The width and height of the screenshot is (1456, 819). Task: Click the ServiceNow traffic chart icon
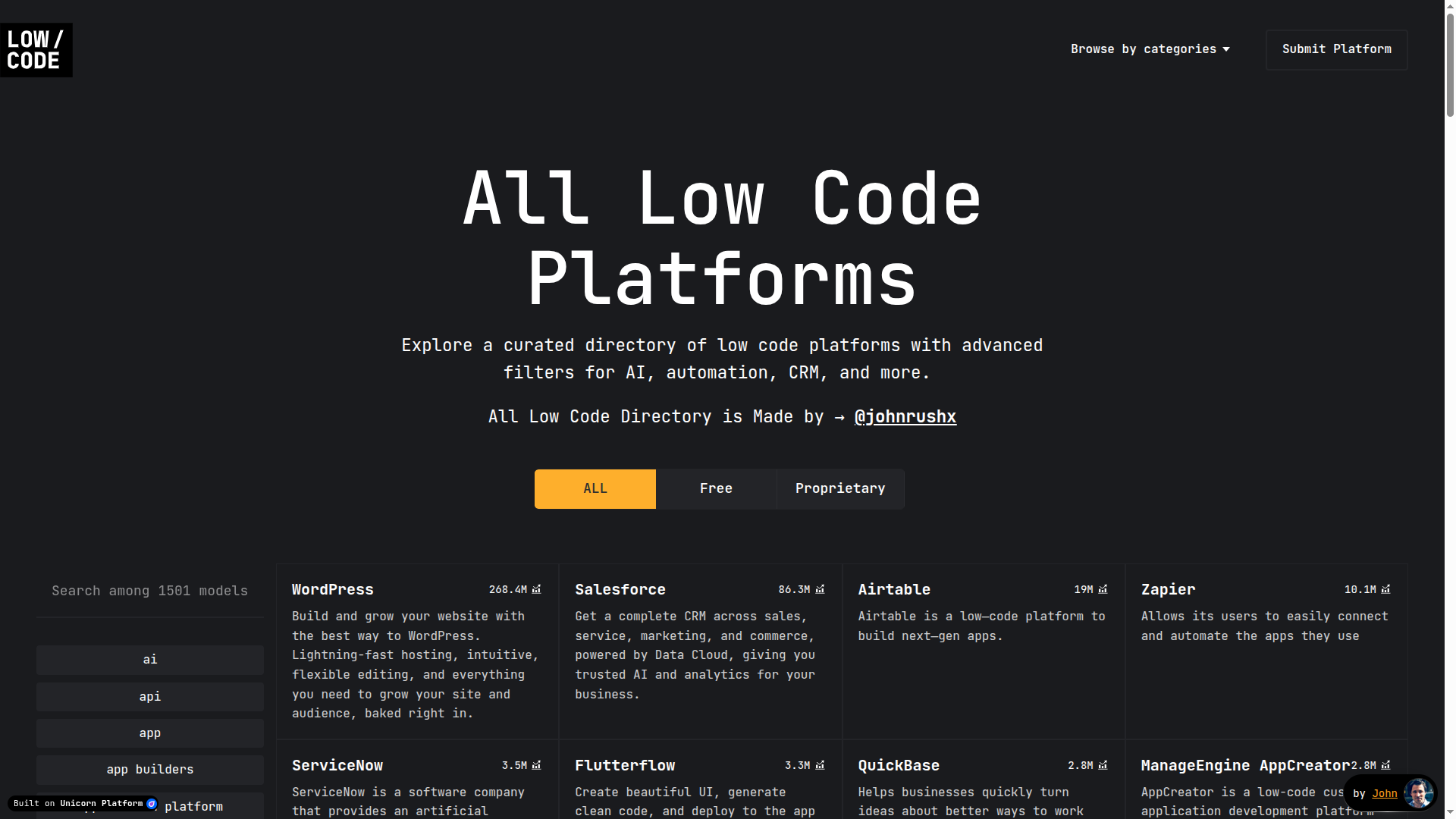[x=537, y=765]
